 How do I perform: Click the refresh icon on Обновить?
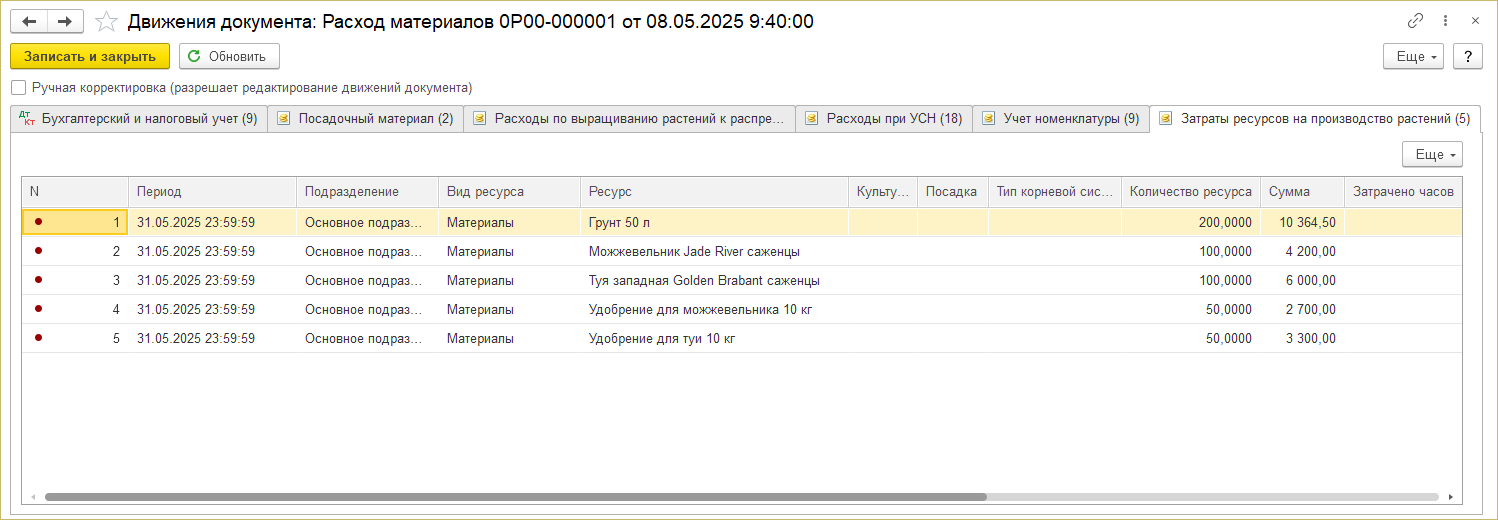pos(194,56)
